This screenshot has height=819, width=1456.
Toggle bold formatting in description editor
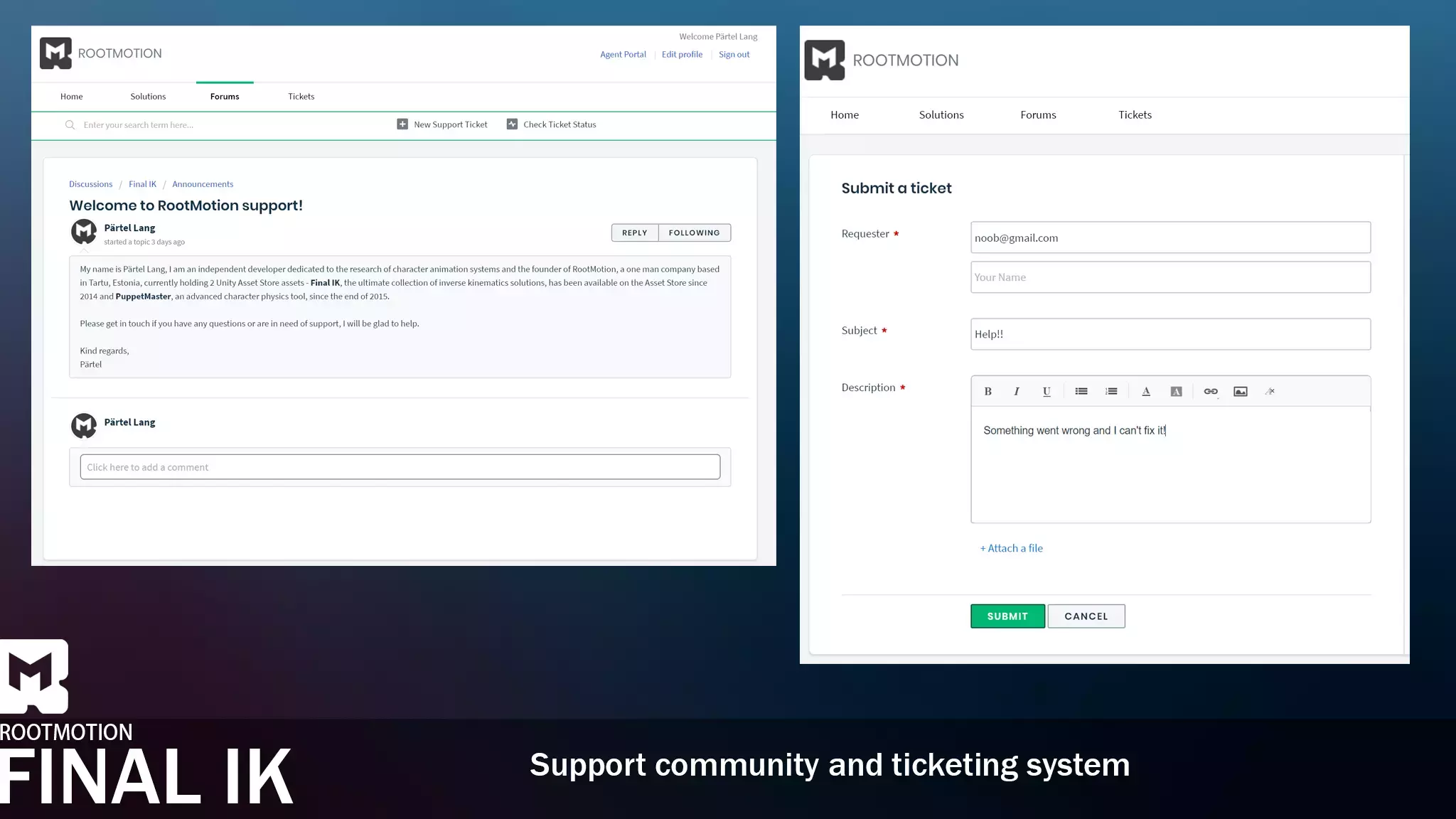pos(987,392)
